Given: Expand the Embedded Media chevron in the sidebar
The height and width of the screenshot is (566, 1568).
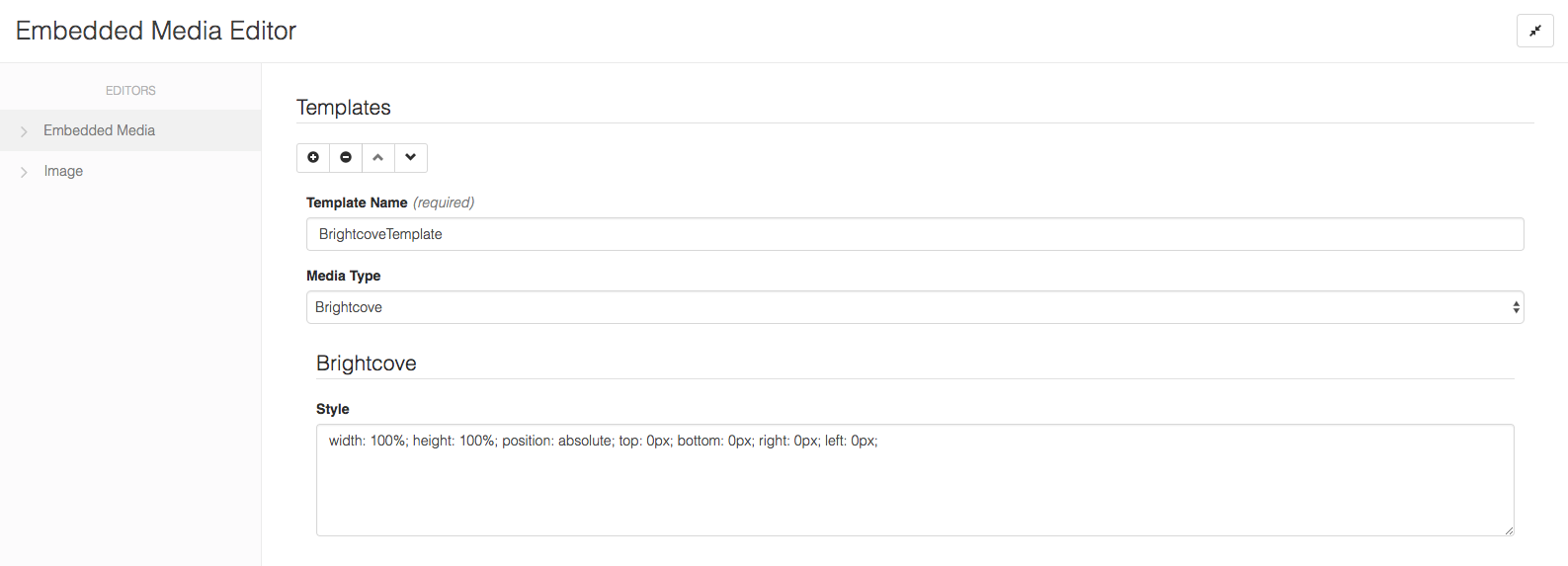Looking at the screenshot, I should click(x=24, y=131).
